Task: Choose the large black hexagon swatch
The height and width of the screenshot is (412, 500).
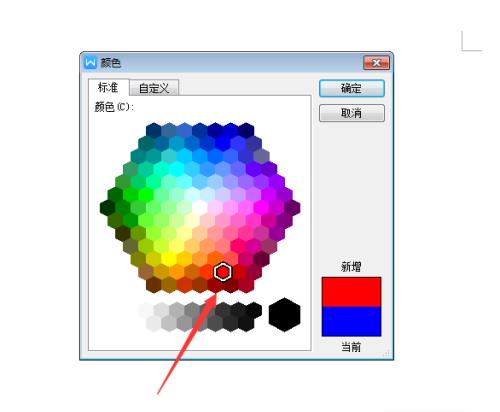Action: click(284, 315)
